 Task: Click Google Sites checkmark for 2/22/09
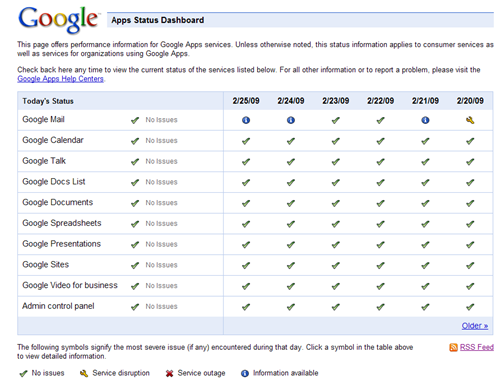point(380,265)
